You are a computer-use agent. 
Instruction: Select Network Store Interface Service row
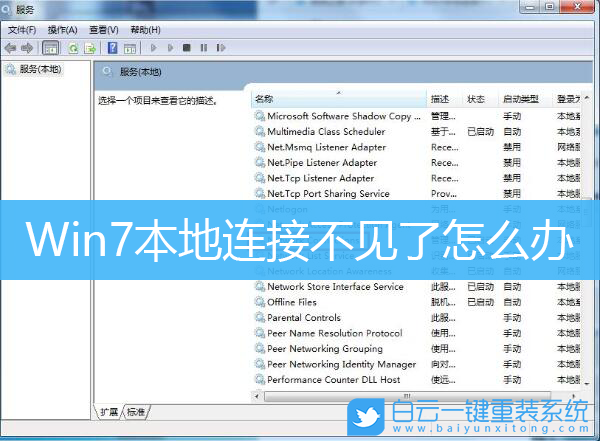point(417,287)
